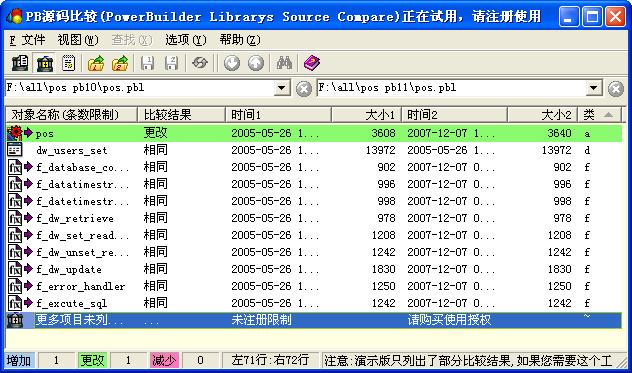
Task: Sort by 对象名称 column header
Action: [71, 115]
